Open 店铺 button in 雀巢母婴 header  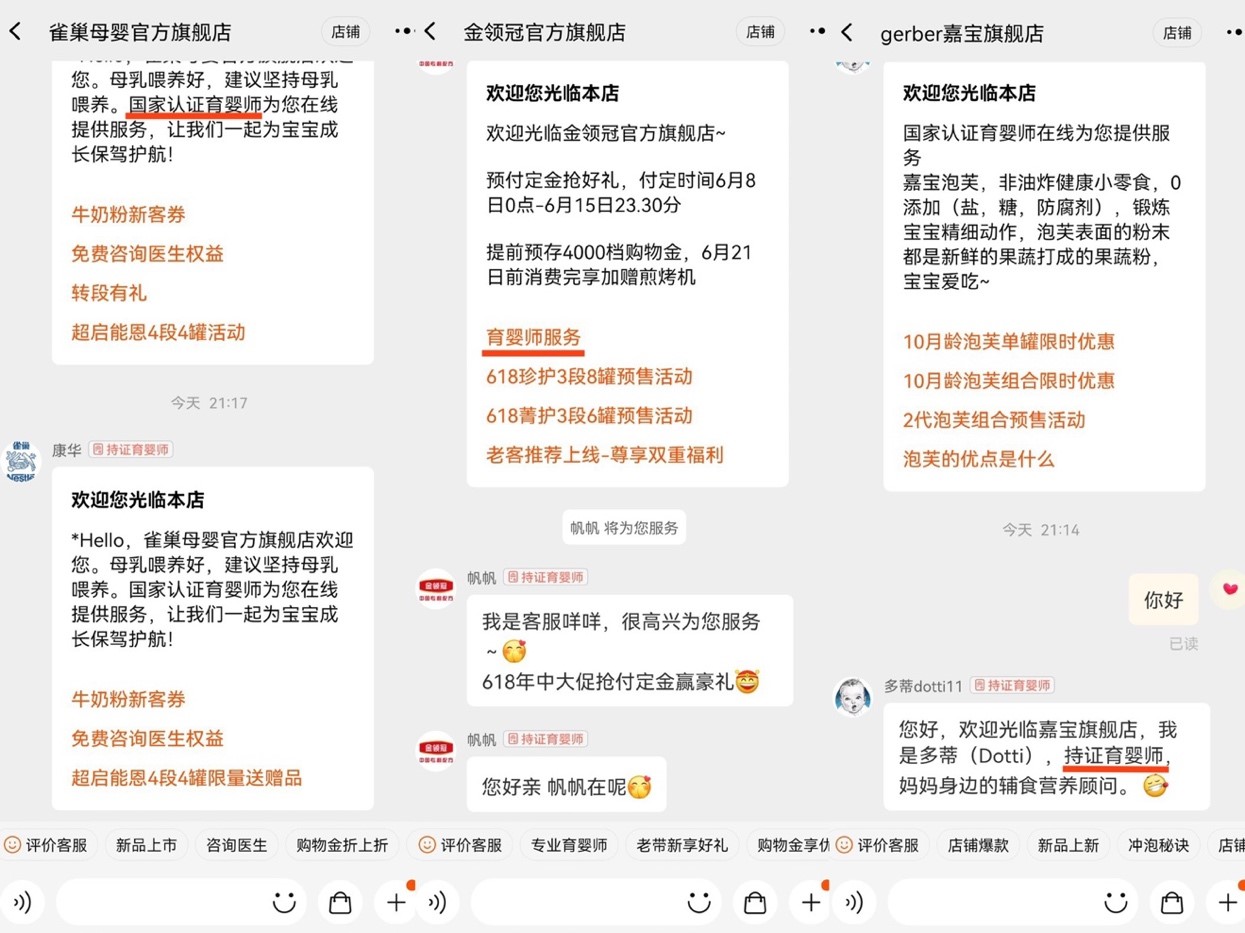(x=345, y=32)
